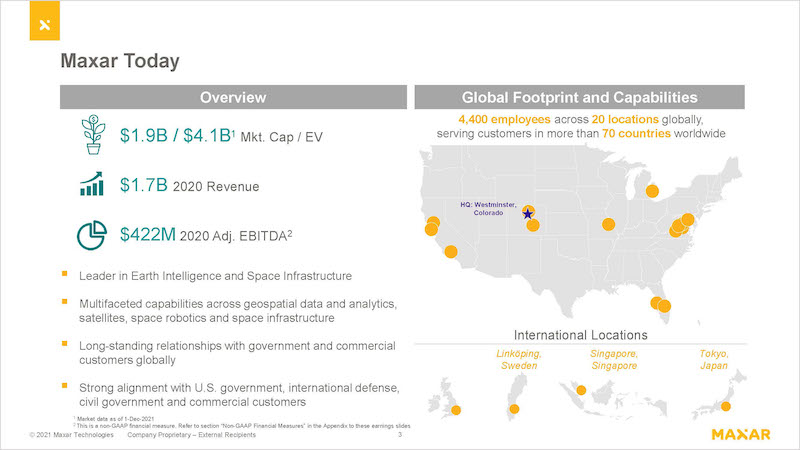Screen dimensions: 800x450
Task: Click the Strong alignment with U.S. government bullet
Action: click(x=239, y=395)
